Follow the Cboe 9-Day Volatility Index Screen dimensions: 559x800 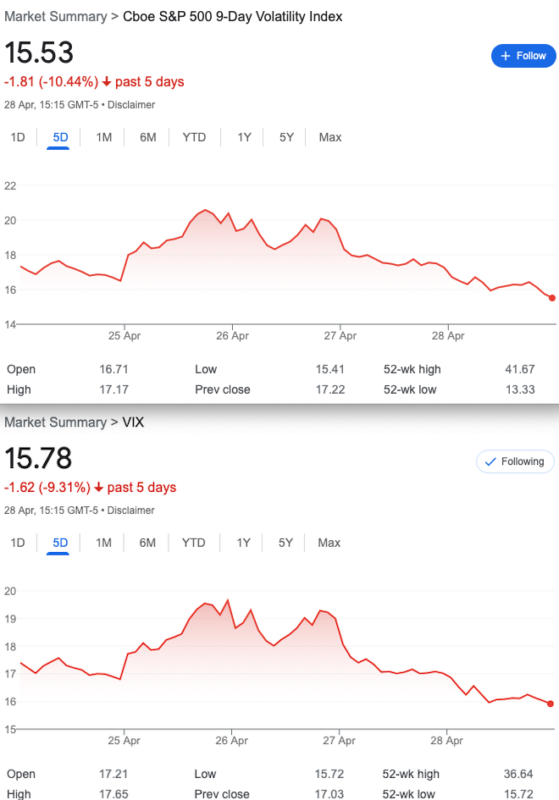click(523, 56)
